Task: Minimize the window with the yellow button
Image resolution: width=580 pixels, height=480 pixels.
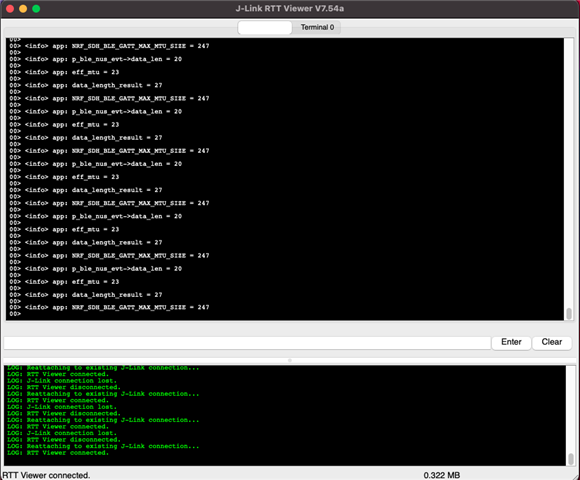Action: (x=23, y=9)
